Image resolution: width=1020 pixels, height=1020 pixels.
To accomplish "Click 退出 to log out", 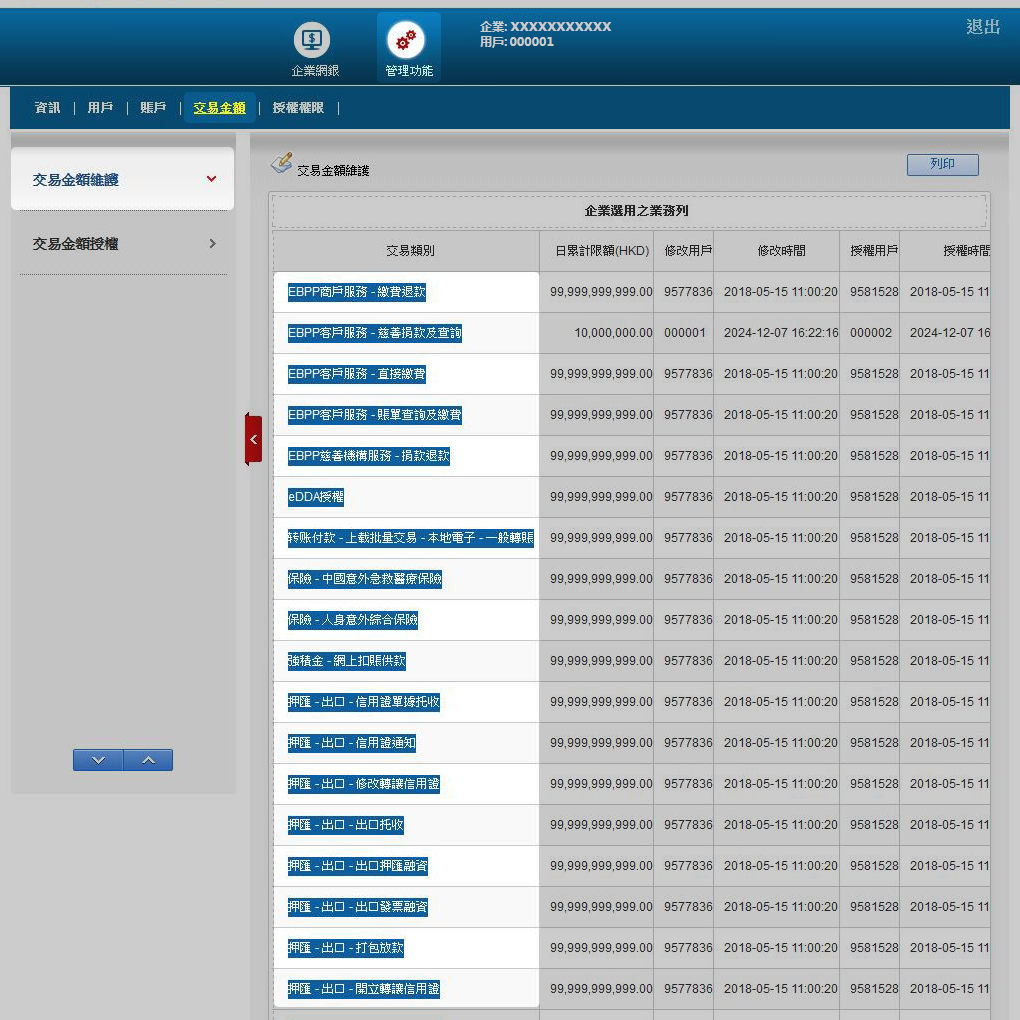I will tap(982, 27).
